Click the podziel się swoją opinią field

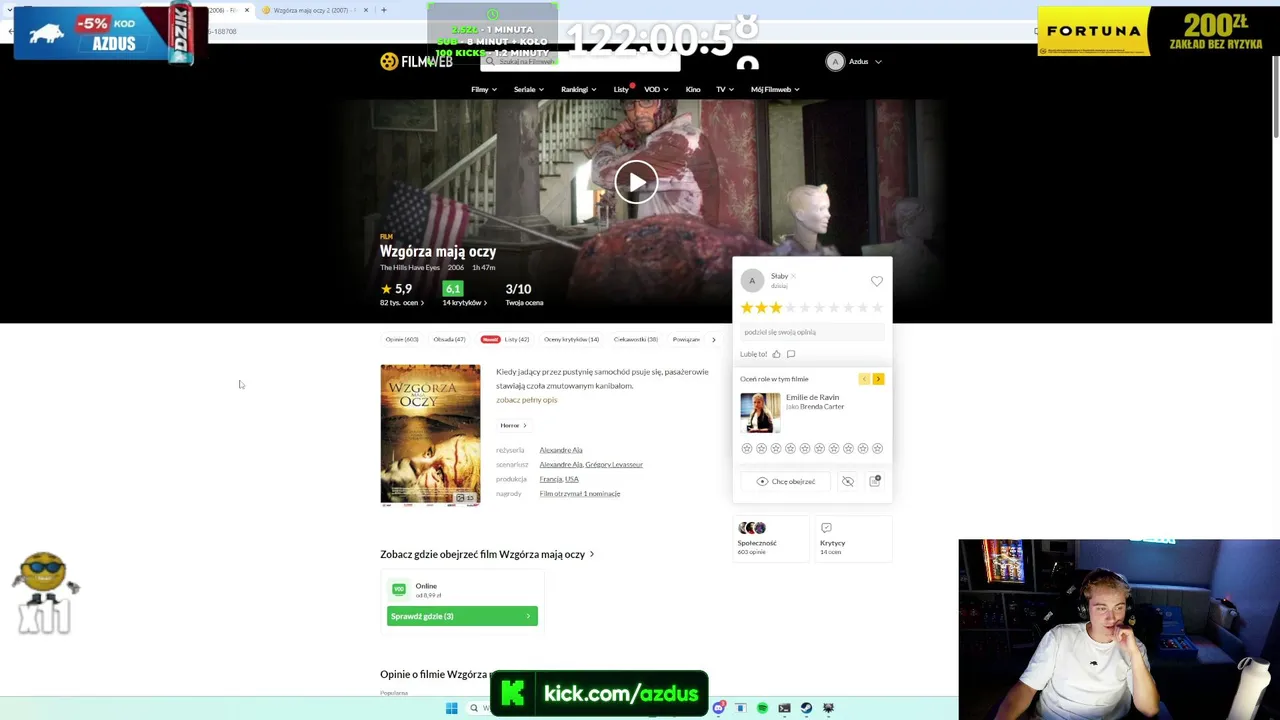pos(812,332)
